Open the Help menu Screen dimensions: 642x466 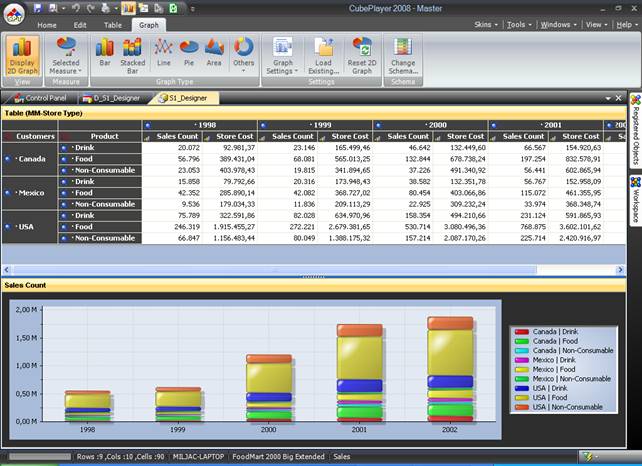click(627, 25)
